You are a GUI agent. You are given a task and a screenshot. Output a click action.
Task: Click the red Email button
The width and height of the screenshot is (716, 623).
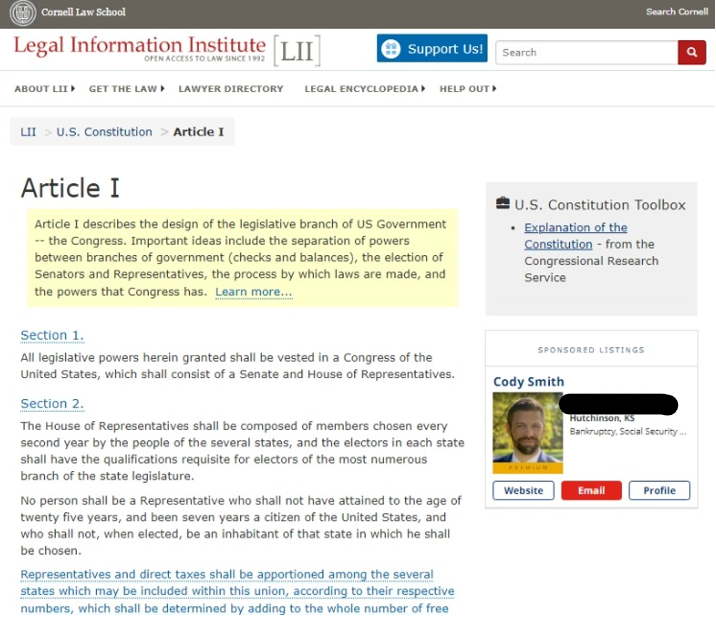tap(591, 491)
